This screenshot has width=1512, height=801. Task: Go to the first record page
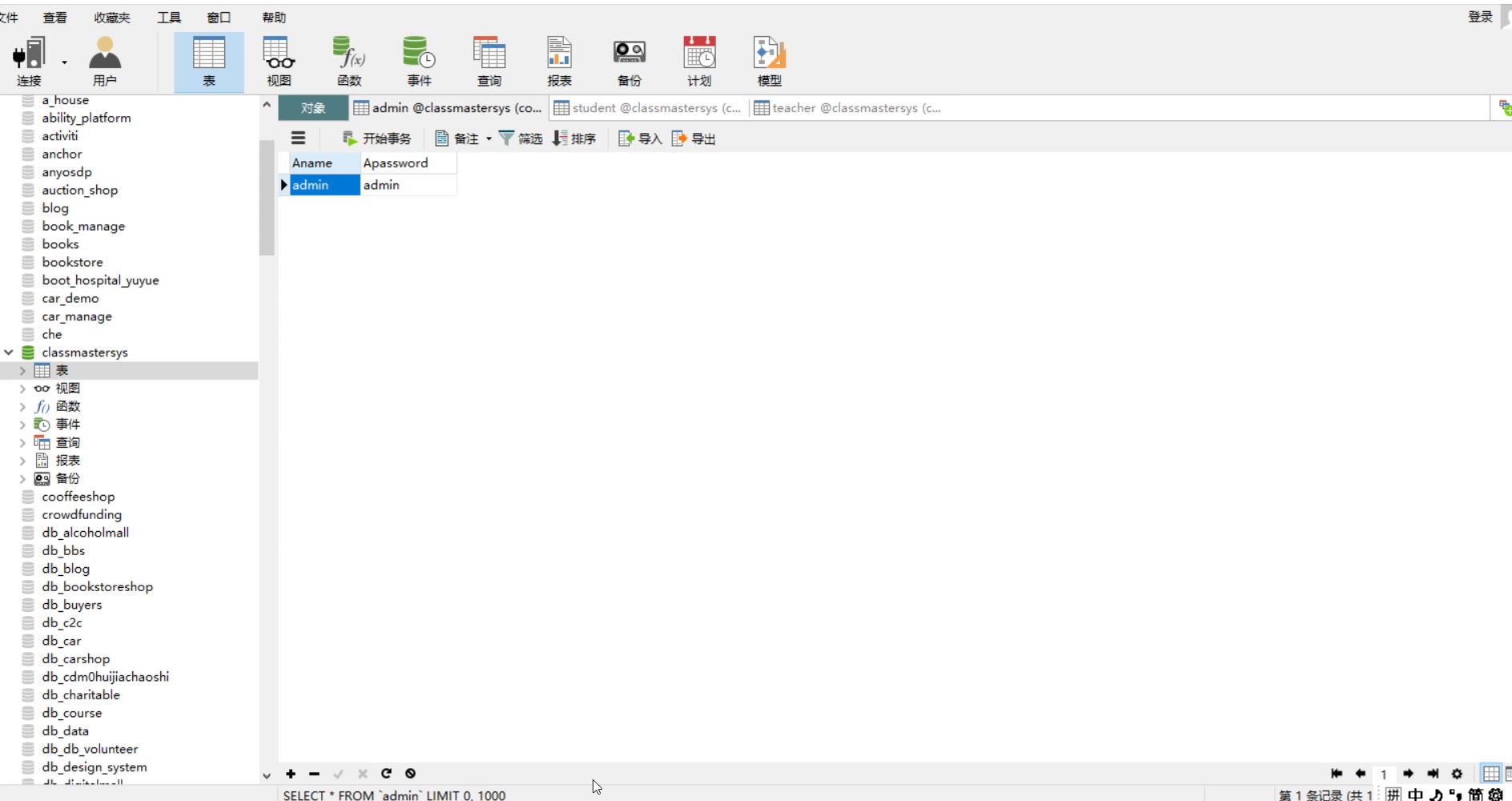[x=1336, y=774]
